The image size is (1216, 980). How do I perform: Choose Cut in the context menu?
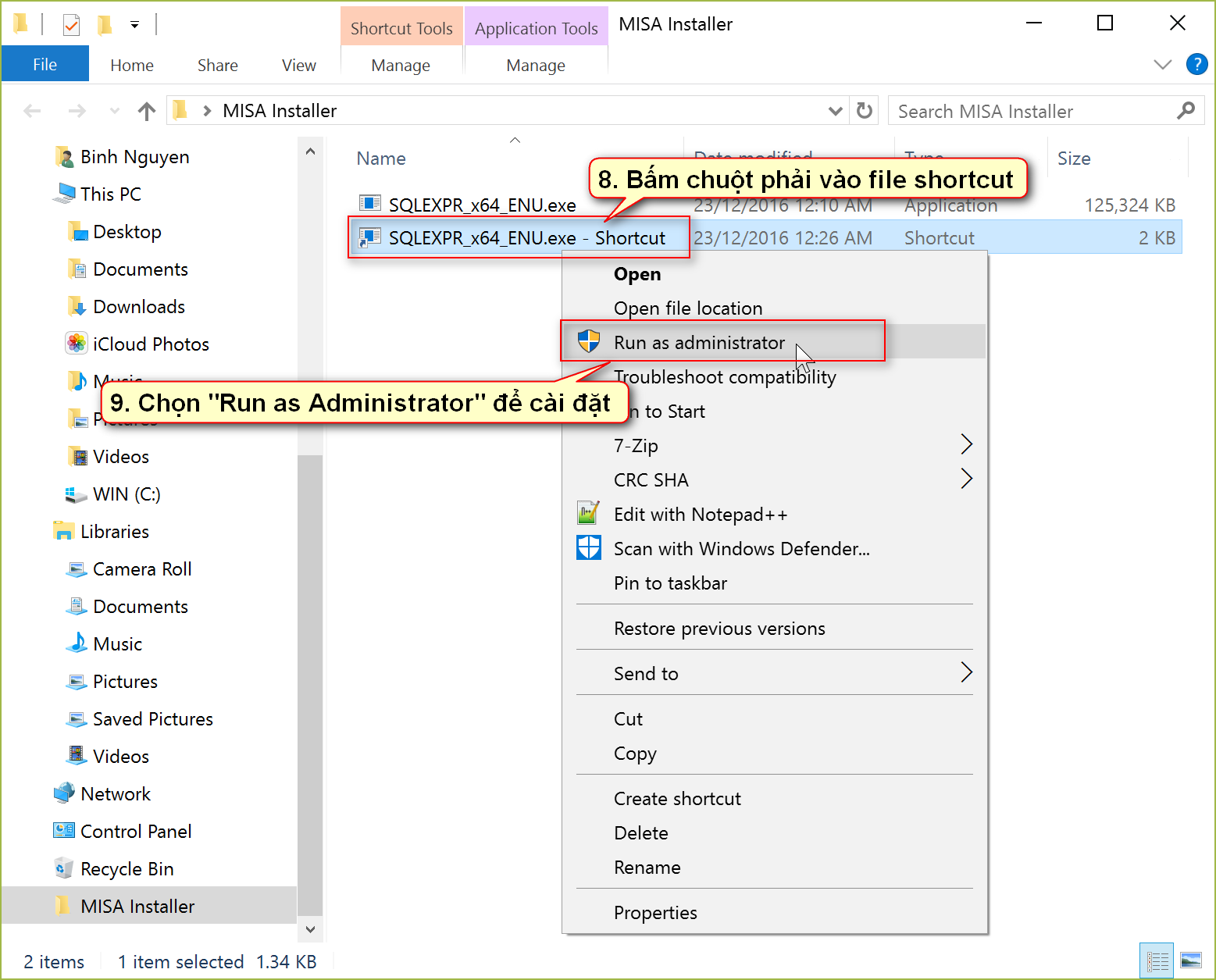628,719
